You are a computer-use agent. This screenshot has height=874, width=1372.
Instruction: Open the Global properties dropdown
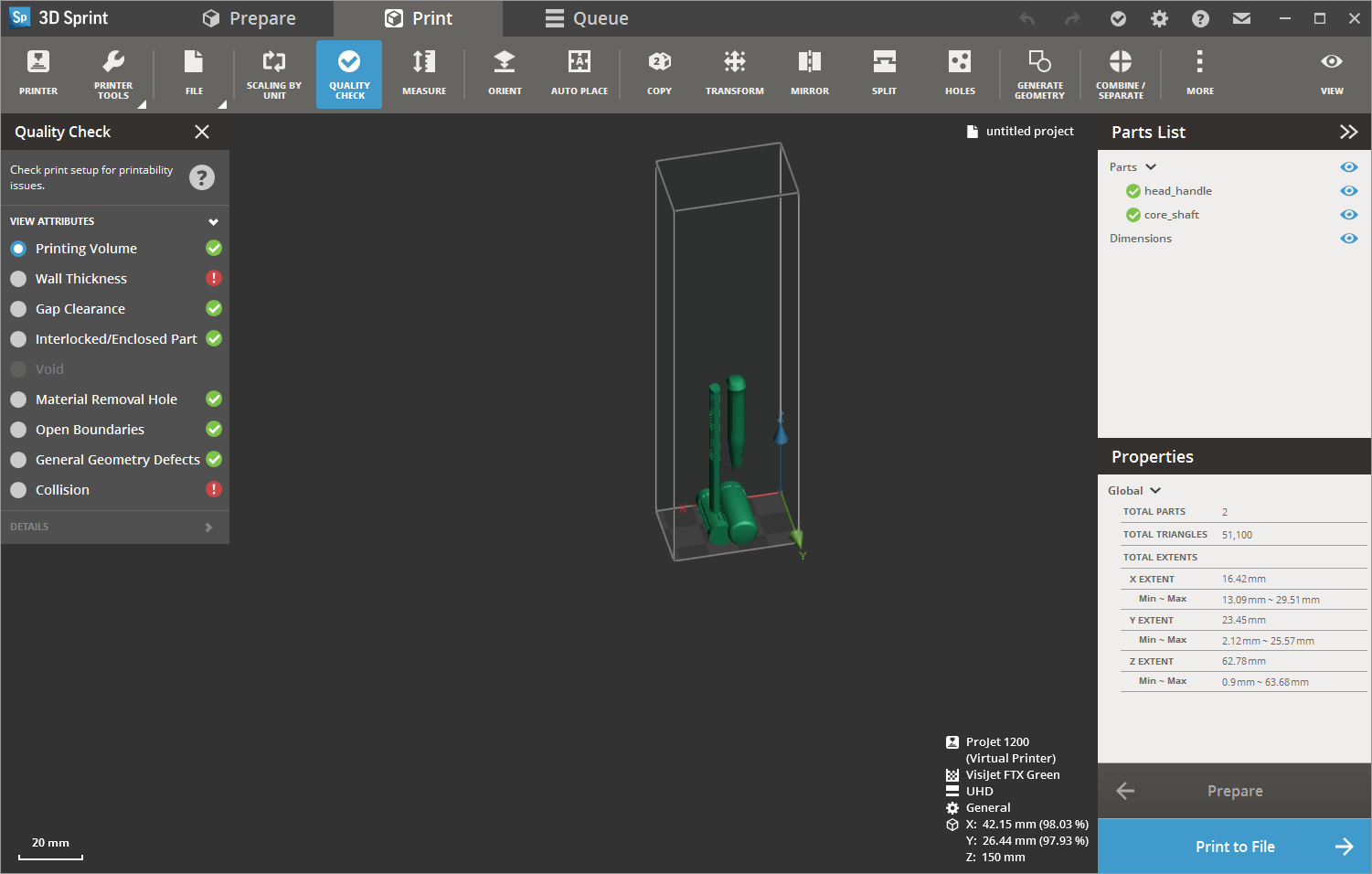[x=1133, y=490]
